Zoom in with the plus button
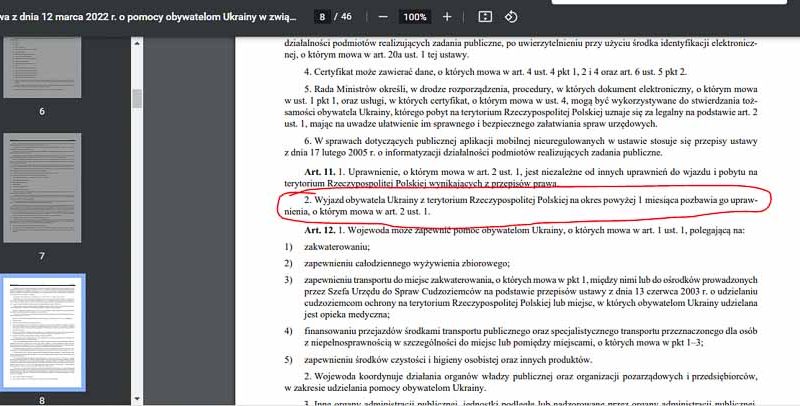Screen dimensions: 800x406 click(x=447, y=17)
